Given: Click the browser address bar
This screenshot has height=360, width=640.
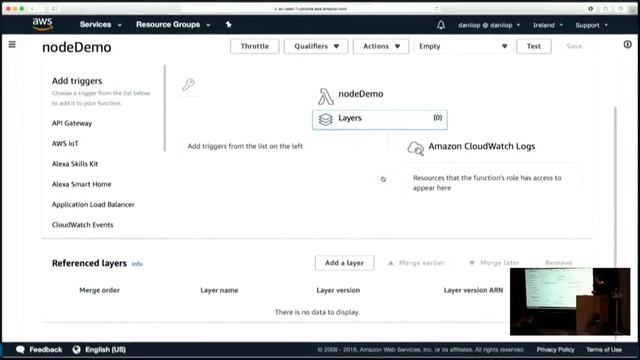Looking at the screenshot, I should (310, 9).
